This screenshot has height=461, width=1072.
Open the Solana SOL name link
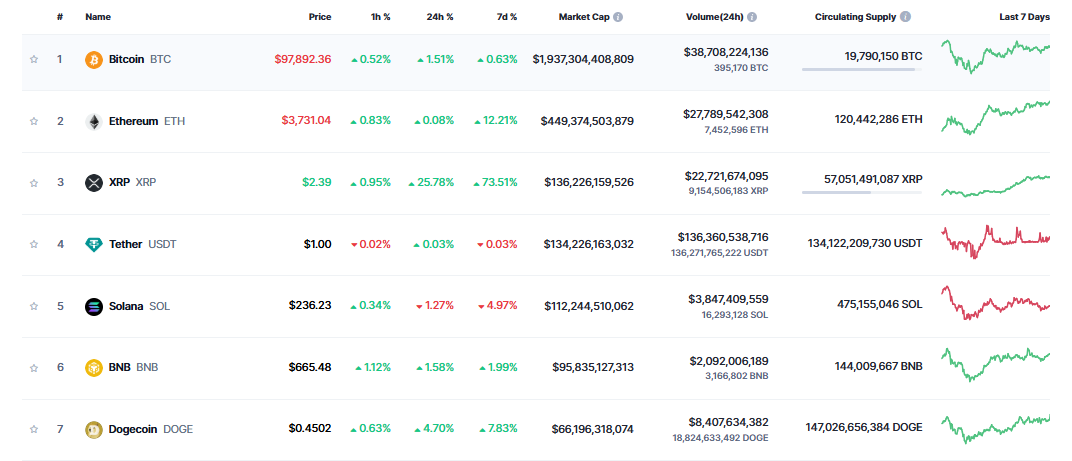pyautogui.click(x=139, y=306)
